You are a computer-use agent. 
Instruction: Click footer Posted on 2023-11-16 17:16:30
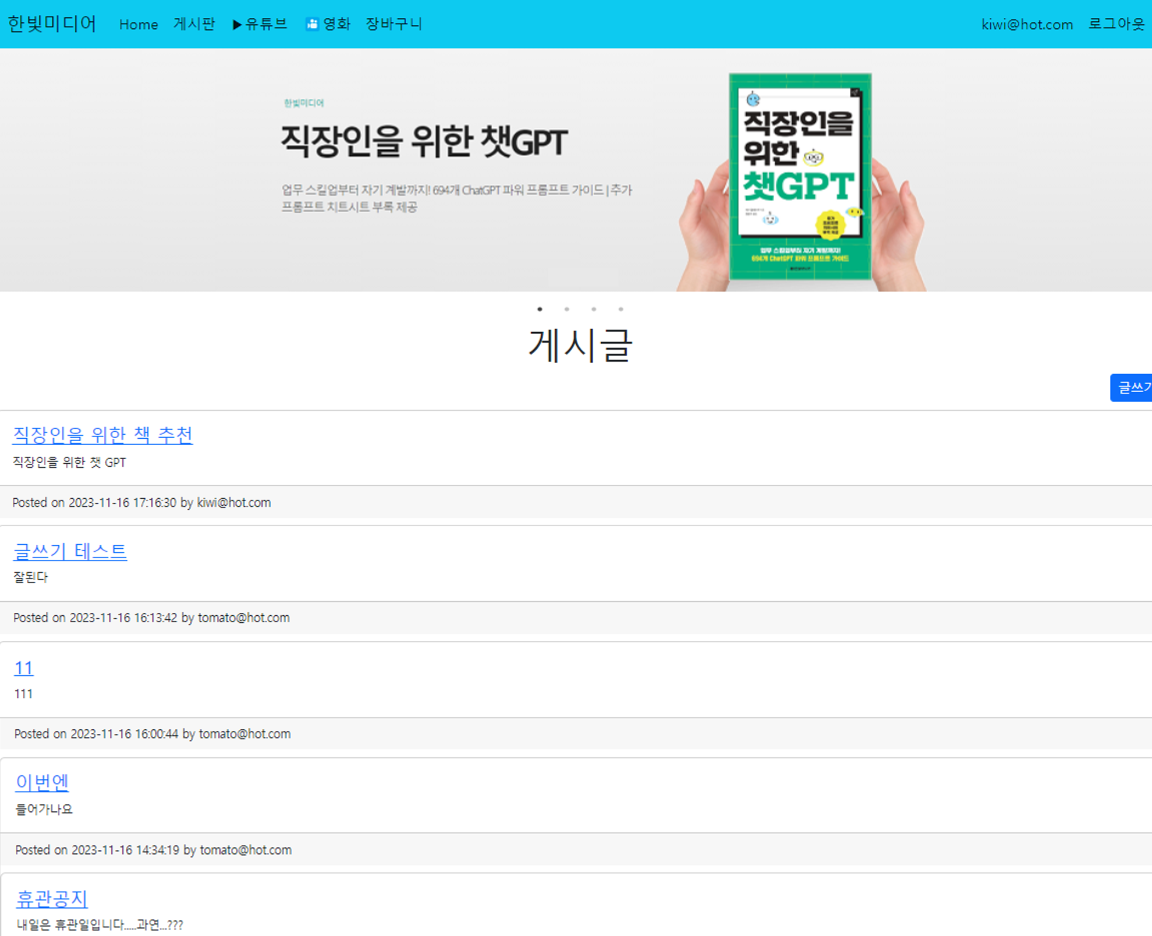(x=142, y=503)
